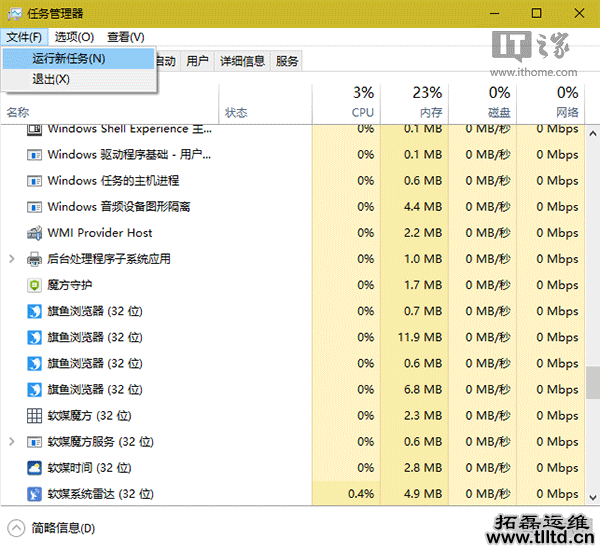The height and width of the screenshot is (551, 600).
Task: Click the Windows 音频设备图形隔离 icon
Action: coord(34,207)
